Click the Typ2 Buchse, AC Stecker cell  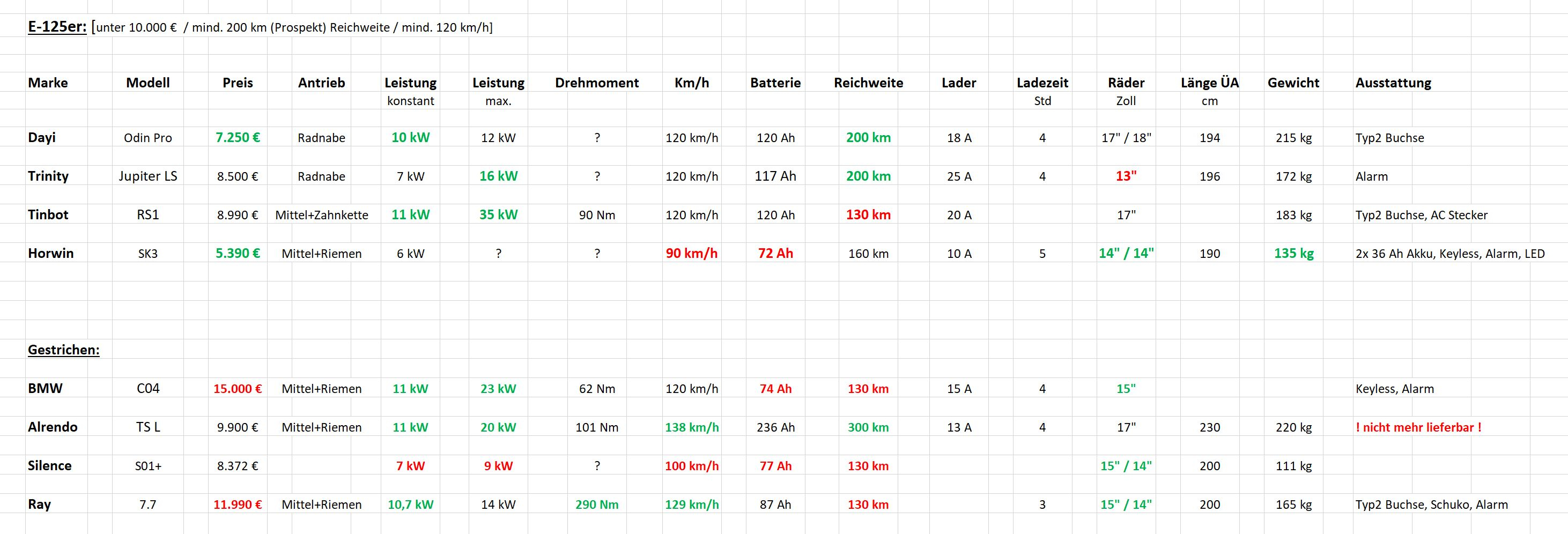(1421, 215)
